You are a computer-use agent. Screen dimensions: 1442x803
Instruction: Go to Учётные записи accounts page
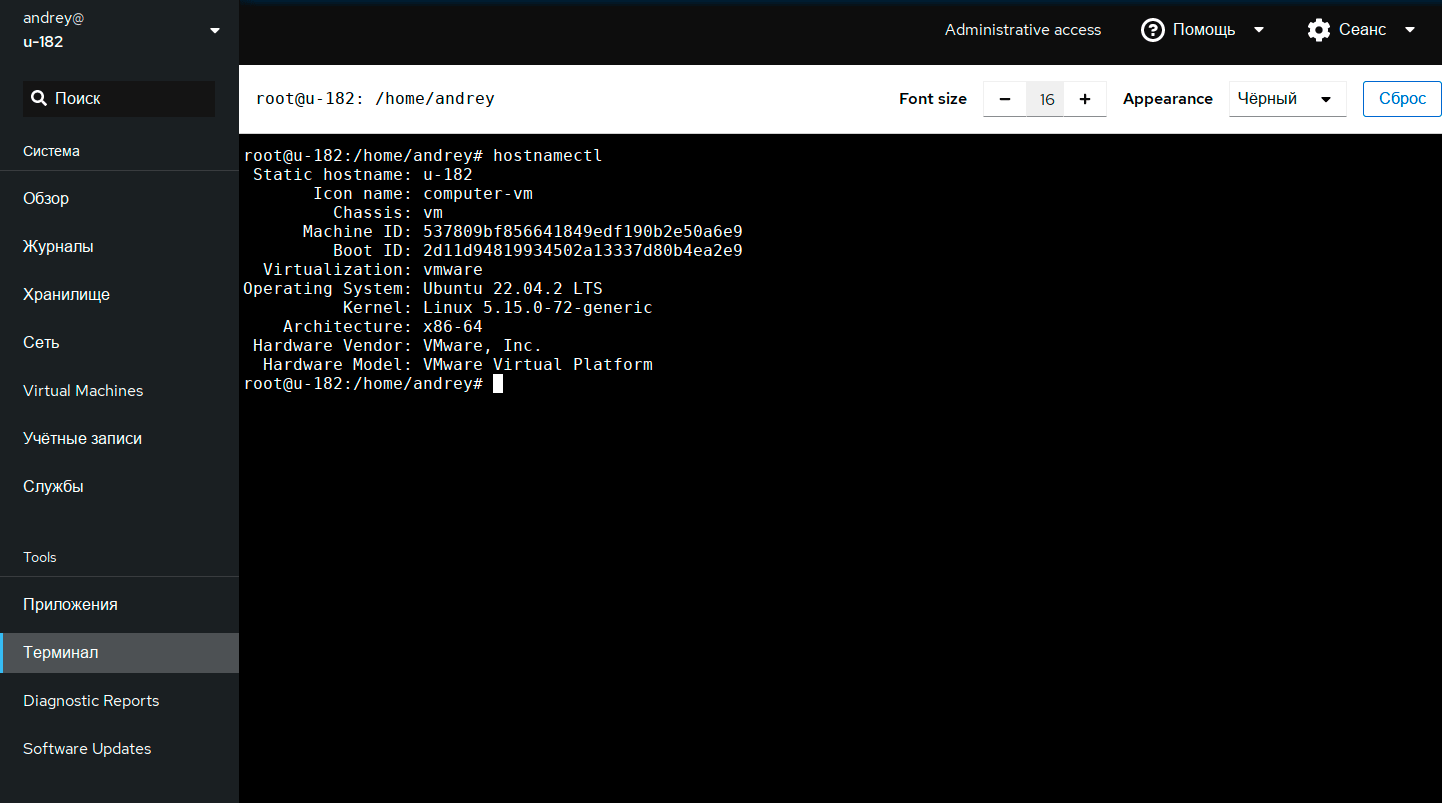pyautogui.click(x=119, y=438)
